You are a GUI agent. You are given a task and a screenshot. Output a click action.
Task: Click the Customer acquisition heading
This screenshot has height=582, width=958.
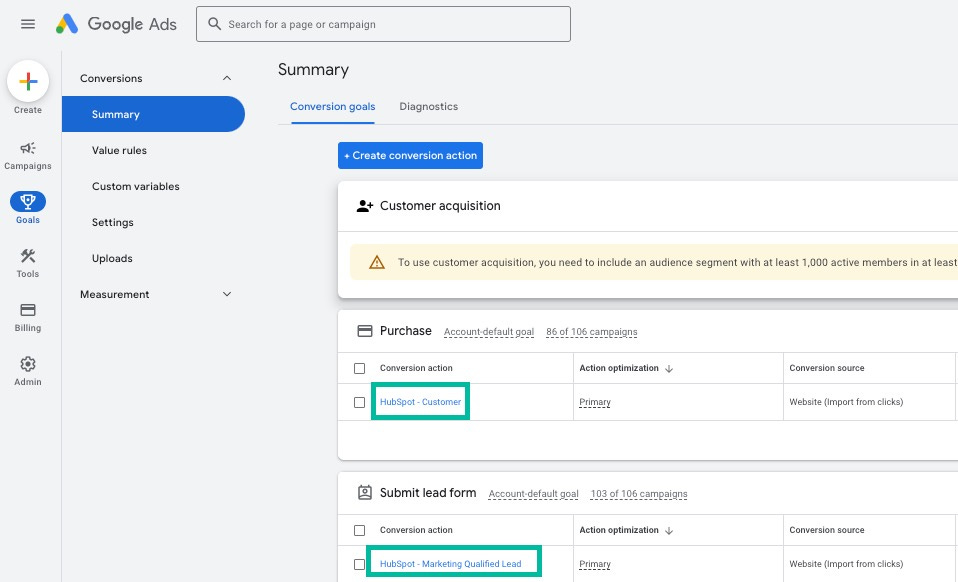440,206
